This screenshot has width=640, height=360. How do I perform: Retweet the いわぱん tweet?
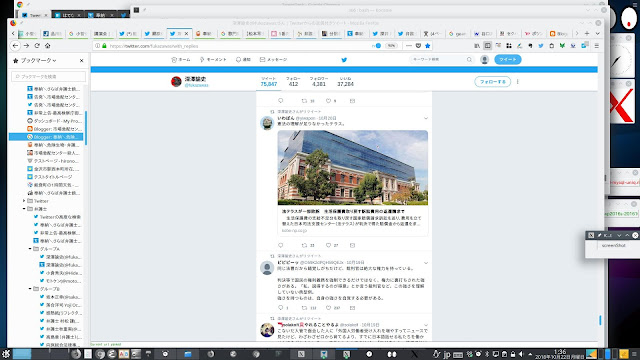304,245
